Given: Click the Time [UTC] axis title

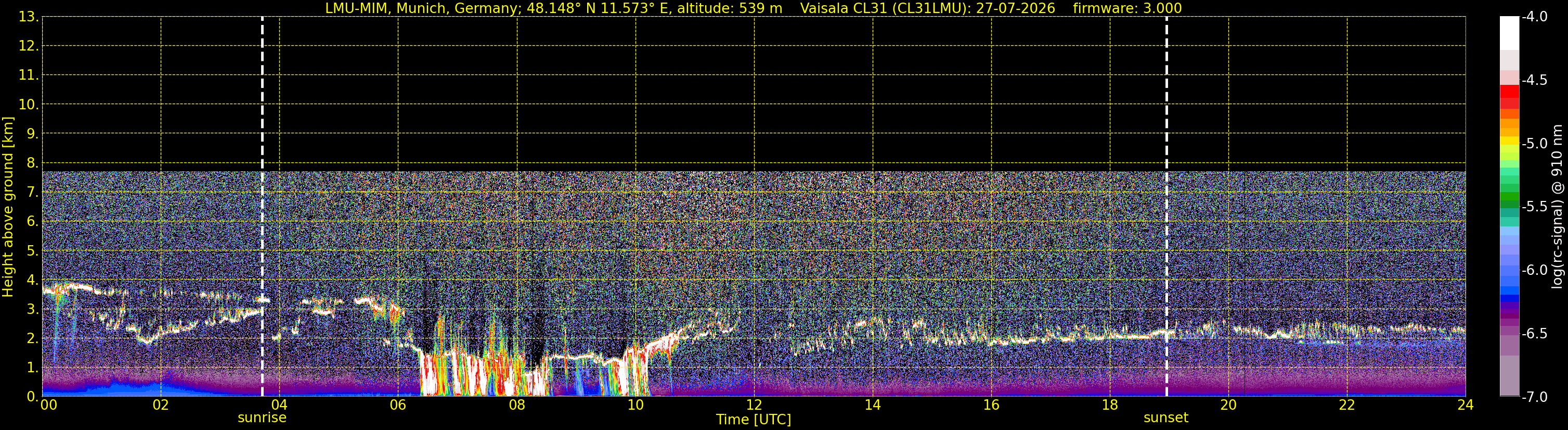Looking at the screenshot, I should click(754, 420).
